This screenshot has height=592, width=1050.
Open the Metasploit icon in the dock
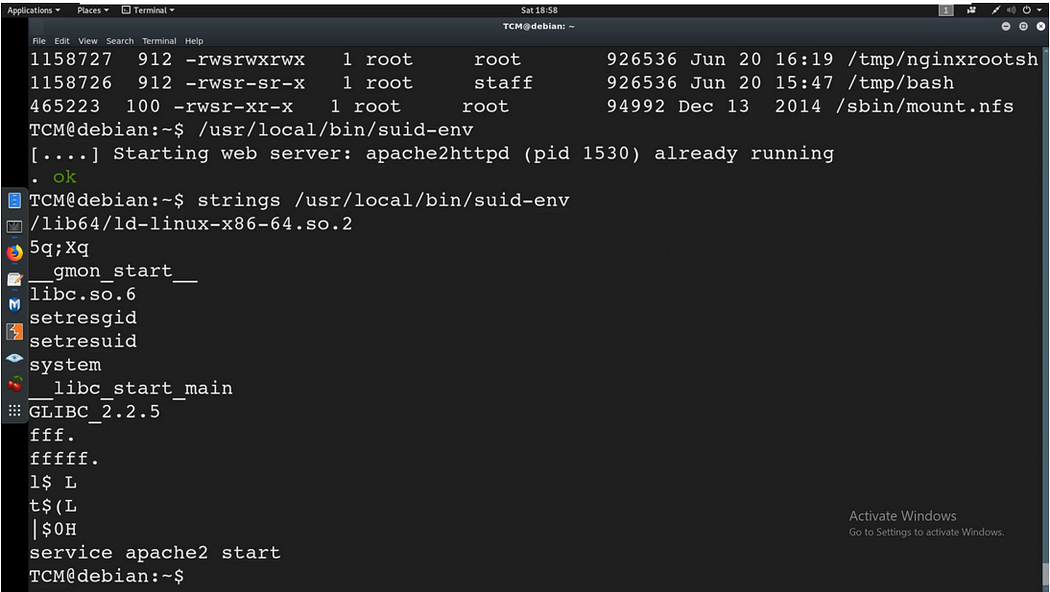coord(14,305)
